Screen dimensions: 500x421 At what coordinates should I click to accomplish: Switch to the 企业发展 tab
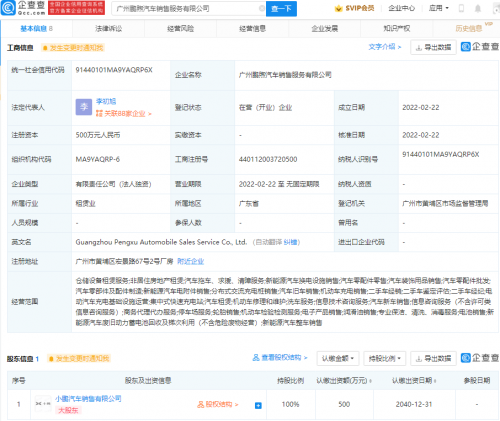[325, 29]
